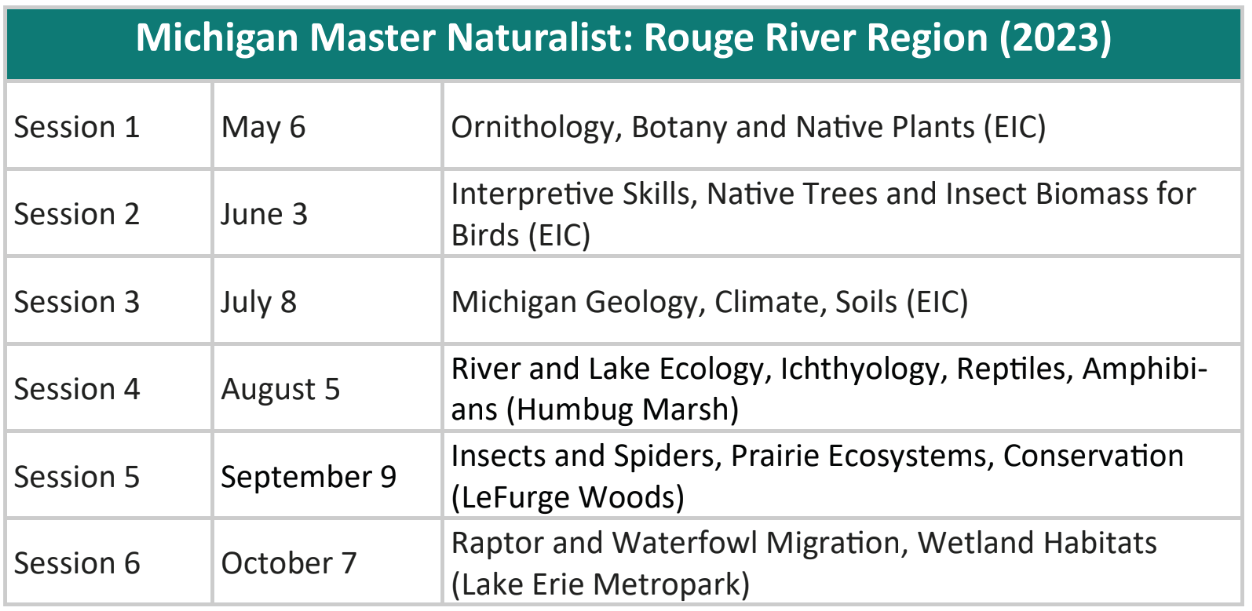Click the May 6 date cell
Viewport: 1252px width, 611px height.
(263, 128)
